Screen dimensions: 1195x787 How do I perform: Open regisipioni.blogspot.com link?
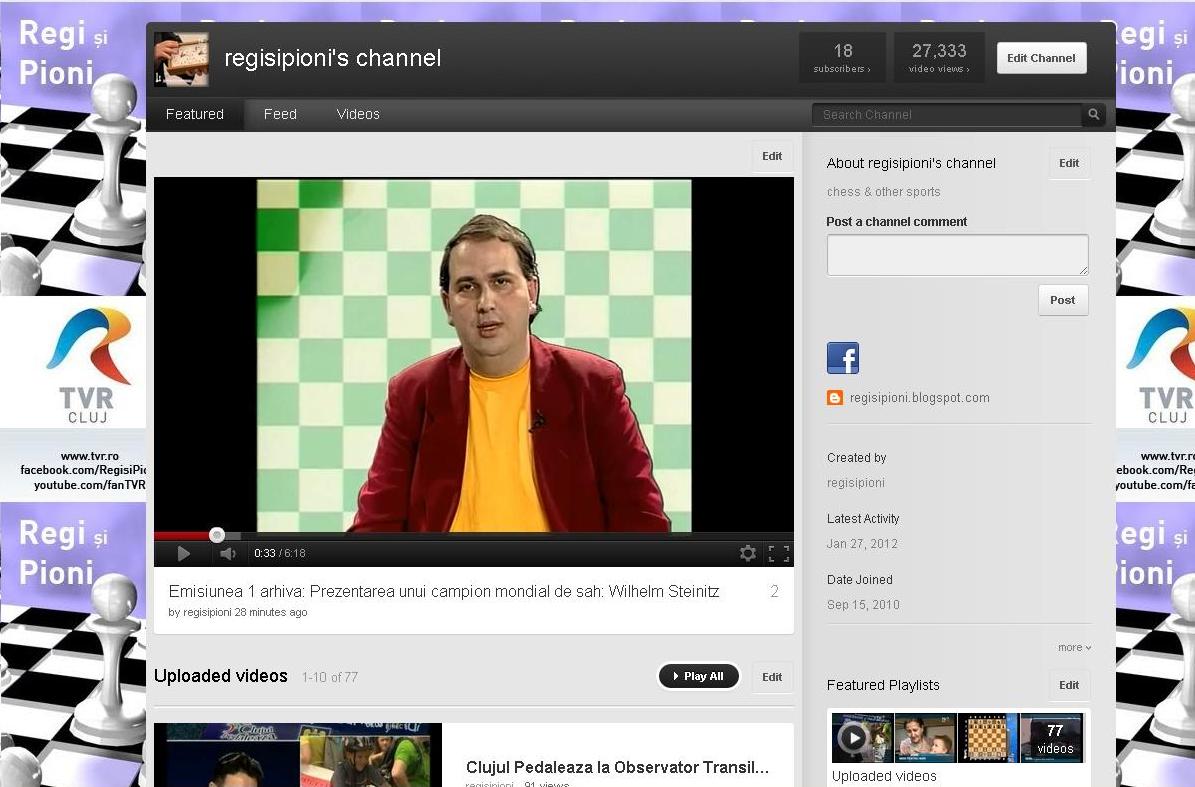920,398
